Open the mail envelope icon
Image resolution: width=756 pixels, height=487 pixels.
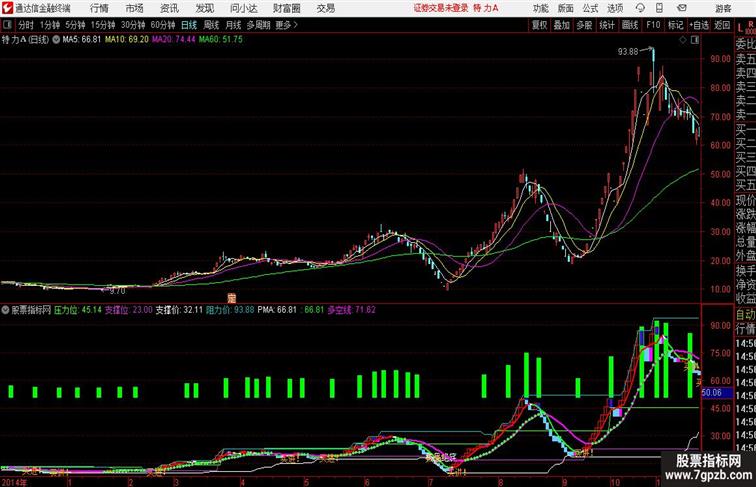click(682, 8)
